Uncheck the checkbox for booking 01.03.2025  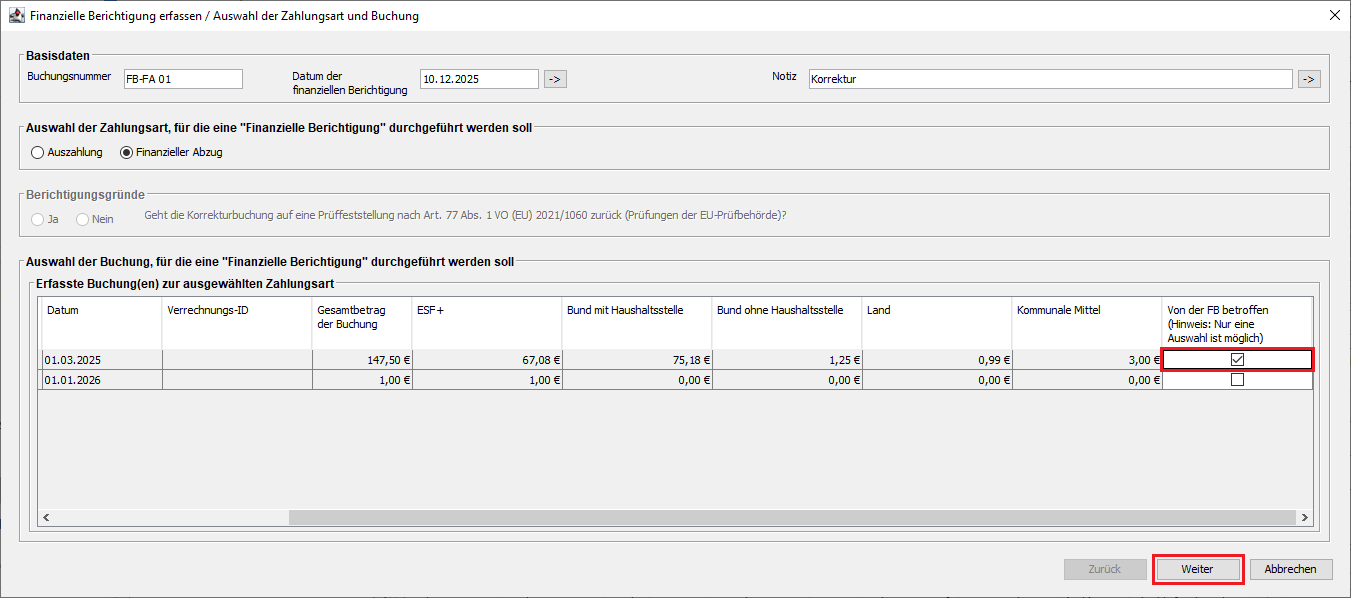[x=1237, y=360]
